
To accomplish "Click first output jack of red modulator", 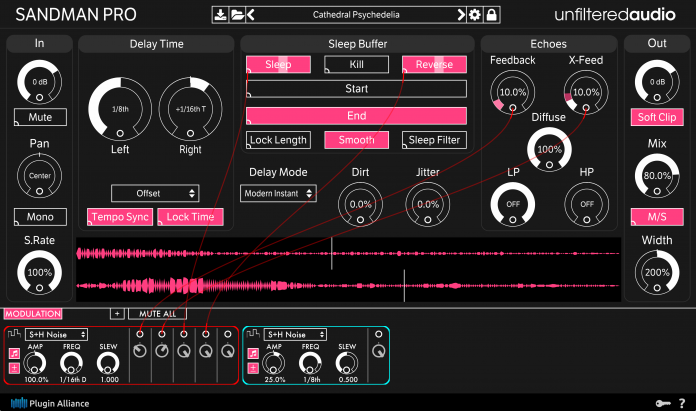I will (x=140, y=334).
